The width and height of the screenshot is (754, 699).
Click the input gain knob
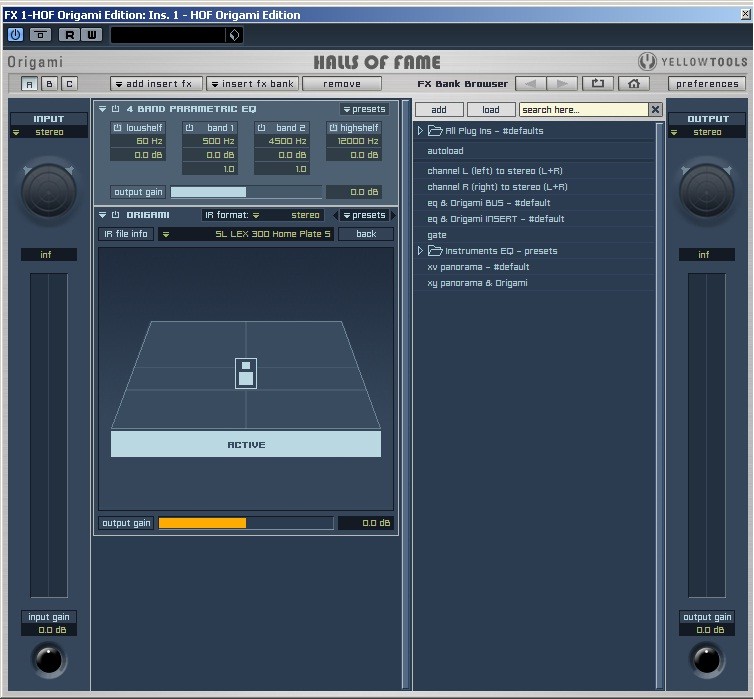pos(49,660)
